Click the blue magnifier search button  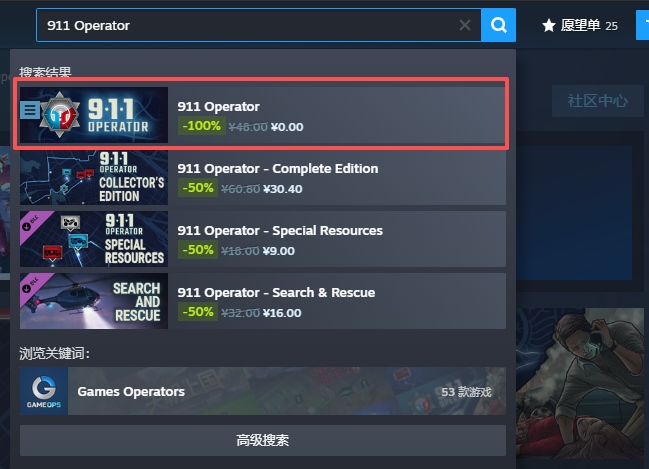click(x=498, y=25)
